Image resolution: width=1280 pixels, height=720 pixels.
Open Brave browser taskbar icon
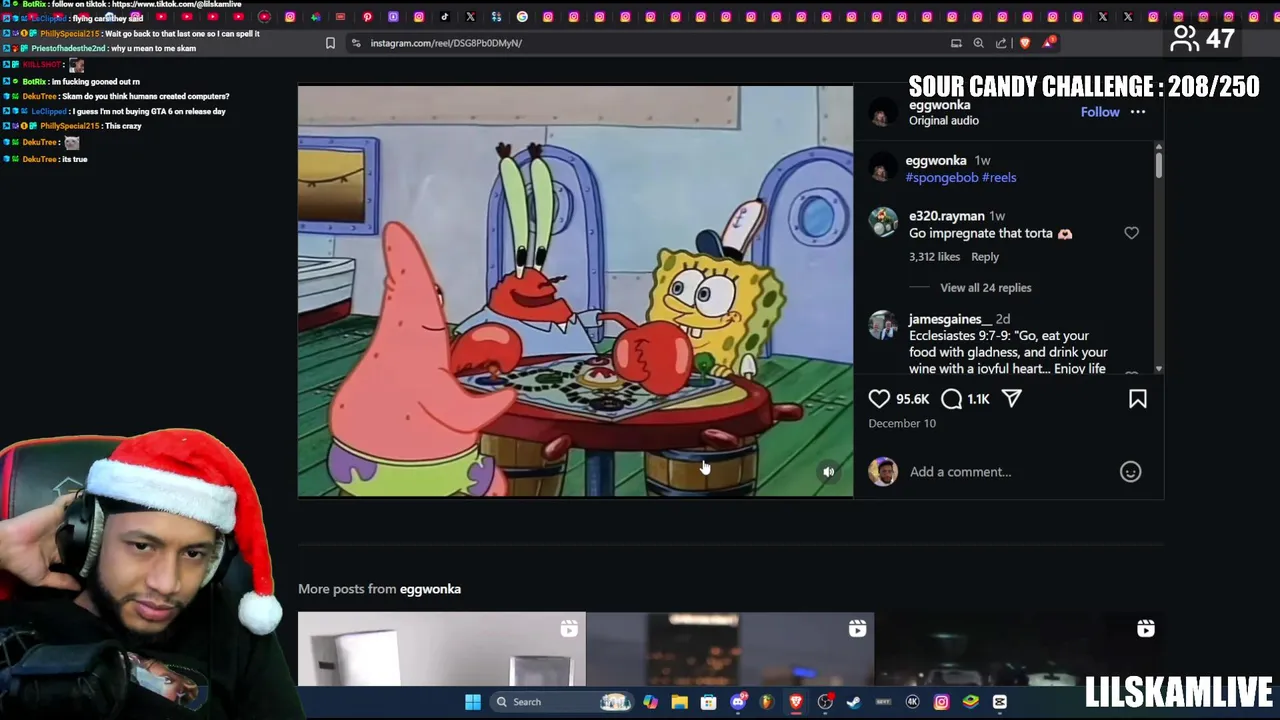tap(796, 702)
